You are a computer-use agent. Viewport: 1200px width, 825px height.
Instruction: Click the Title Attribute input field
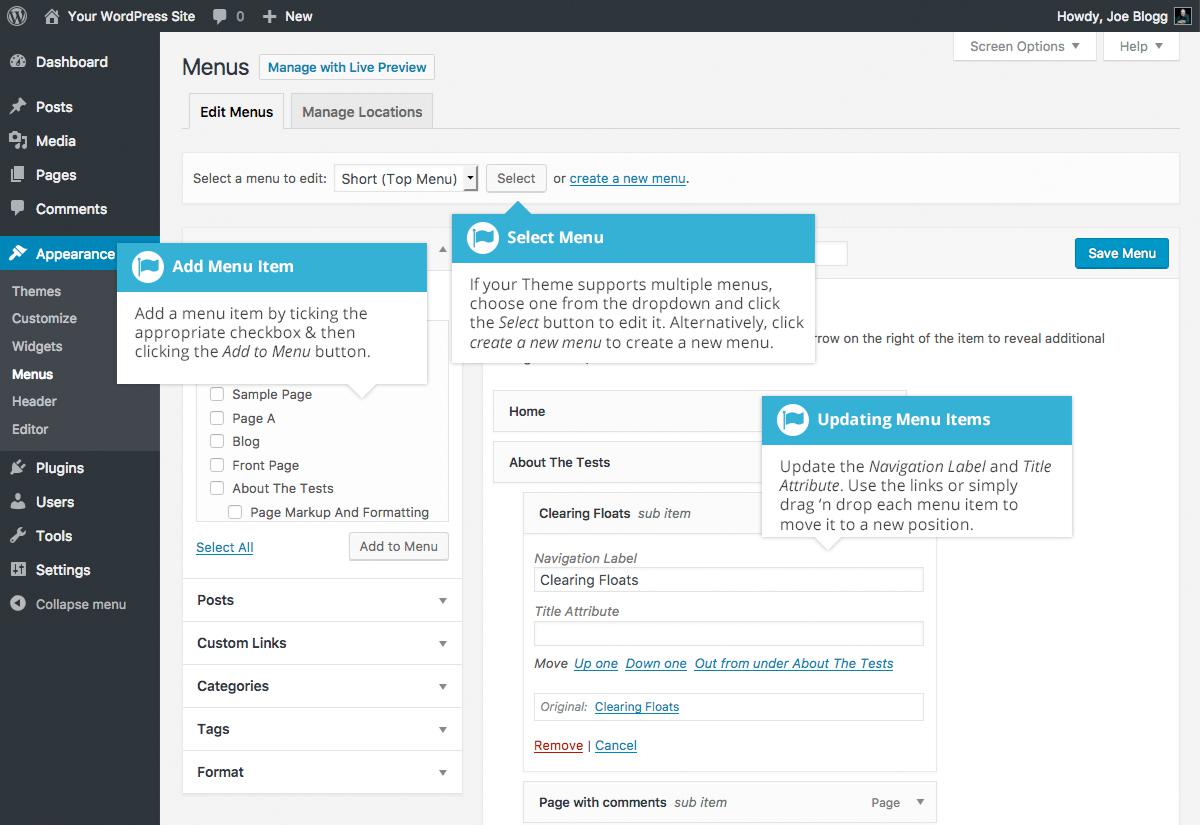[729, 633]
